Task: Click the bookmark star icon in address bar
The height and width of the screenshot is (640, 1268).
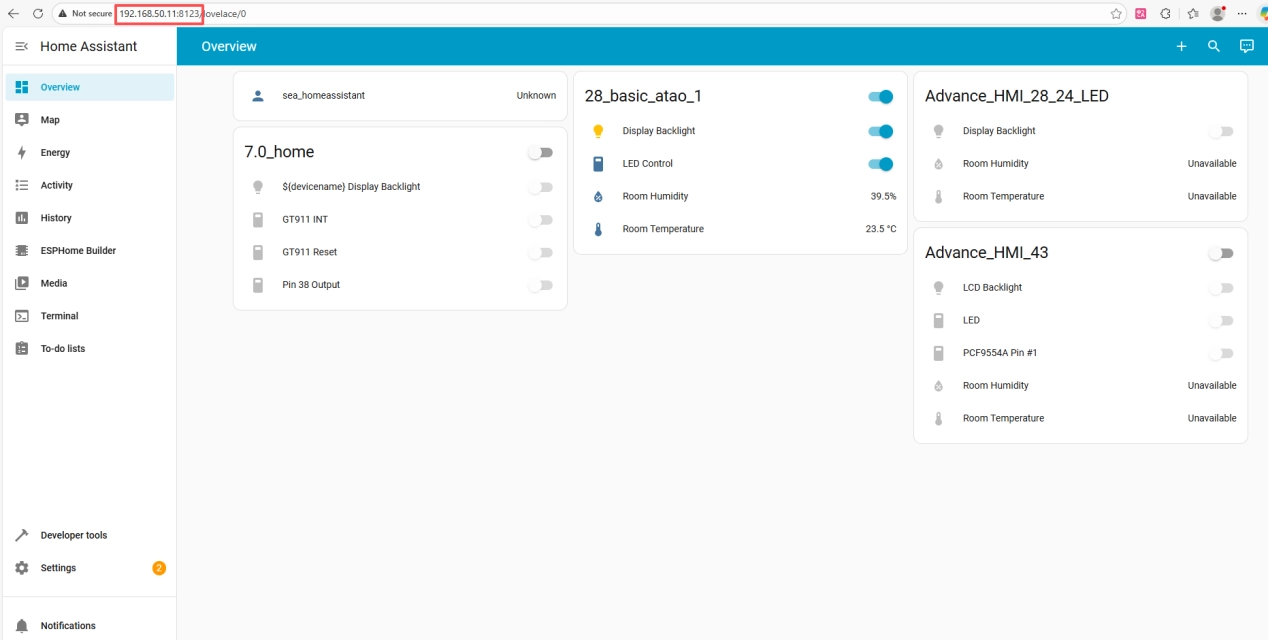Action: [1116, 14]
